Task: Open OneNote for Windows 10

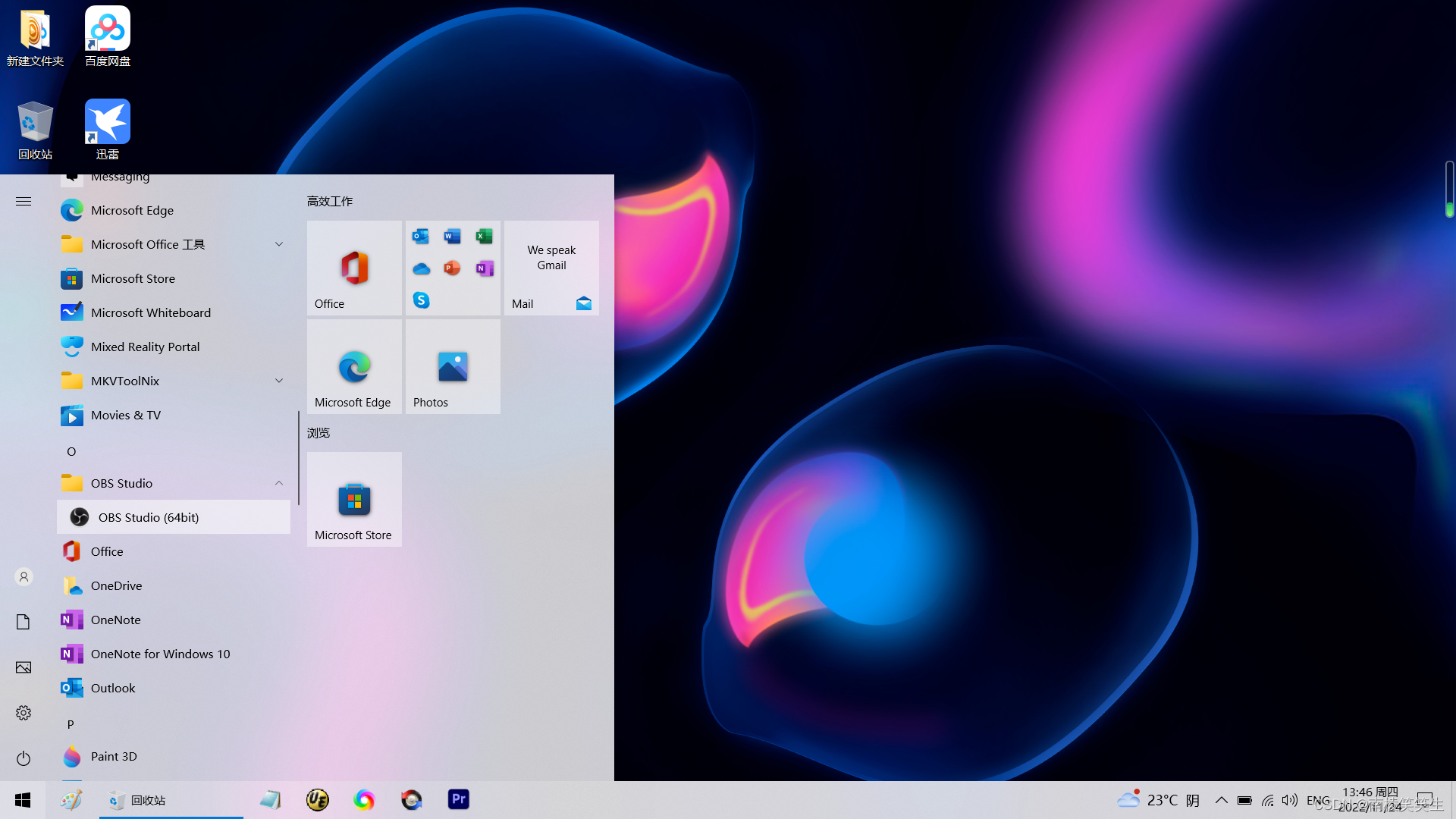Action: coord(173,654)
